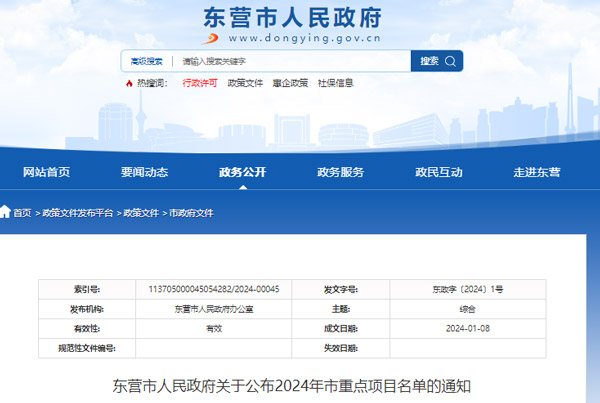600x403 pixels.
Task: Click the 成文日期 label cell
Action: [x=341, y=329]
